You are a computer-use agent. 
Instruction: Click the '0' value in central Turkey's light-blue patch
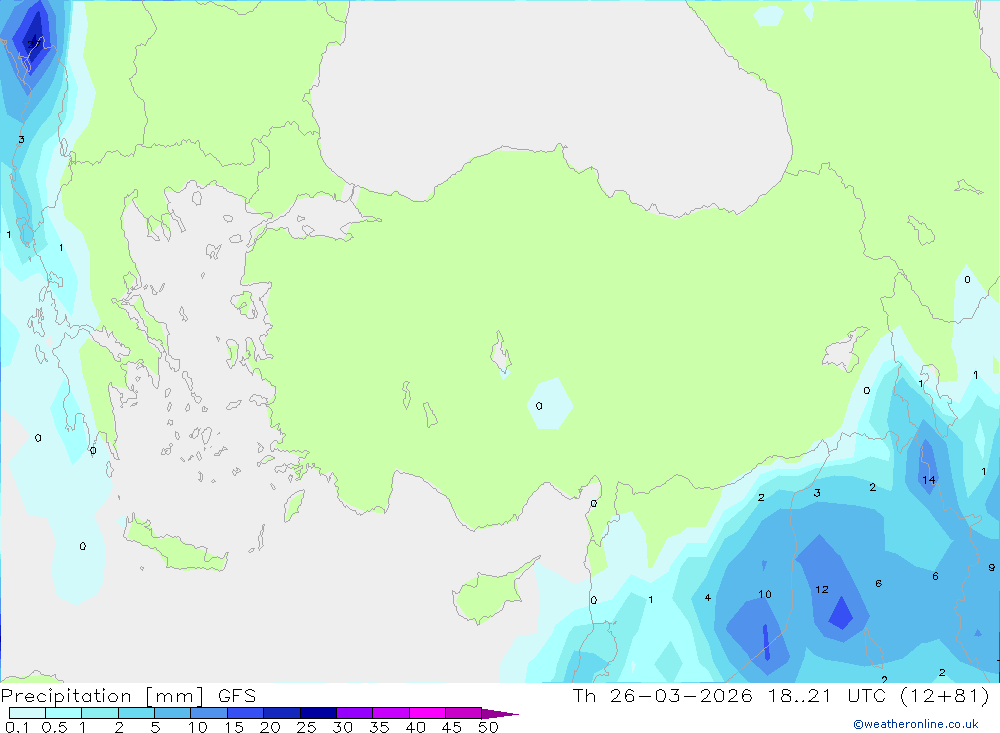point(540,406)
